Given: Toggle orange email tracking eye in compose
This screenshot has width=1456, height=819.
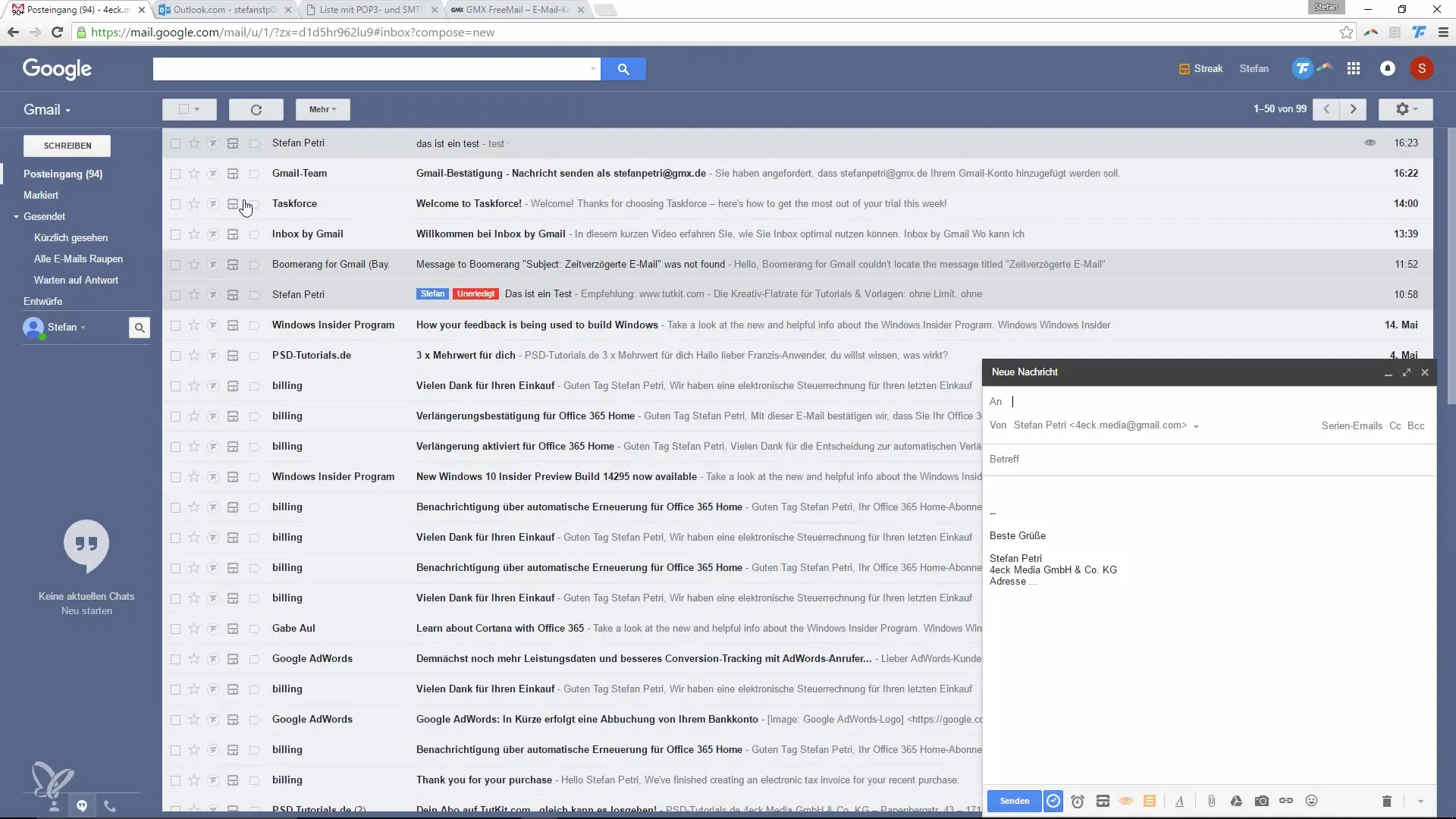Looking at the screenshot, I should [x=1126, y=802].
